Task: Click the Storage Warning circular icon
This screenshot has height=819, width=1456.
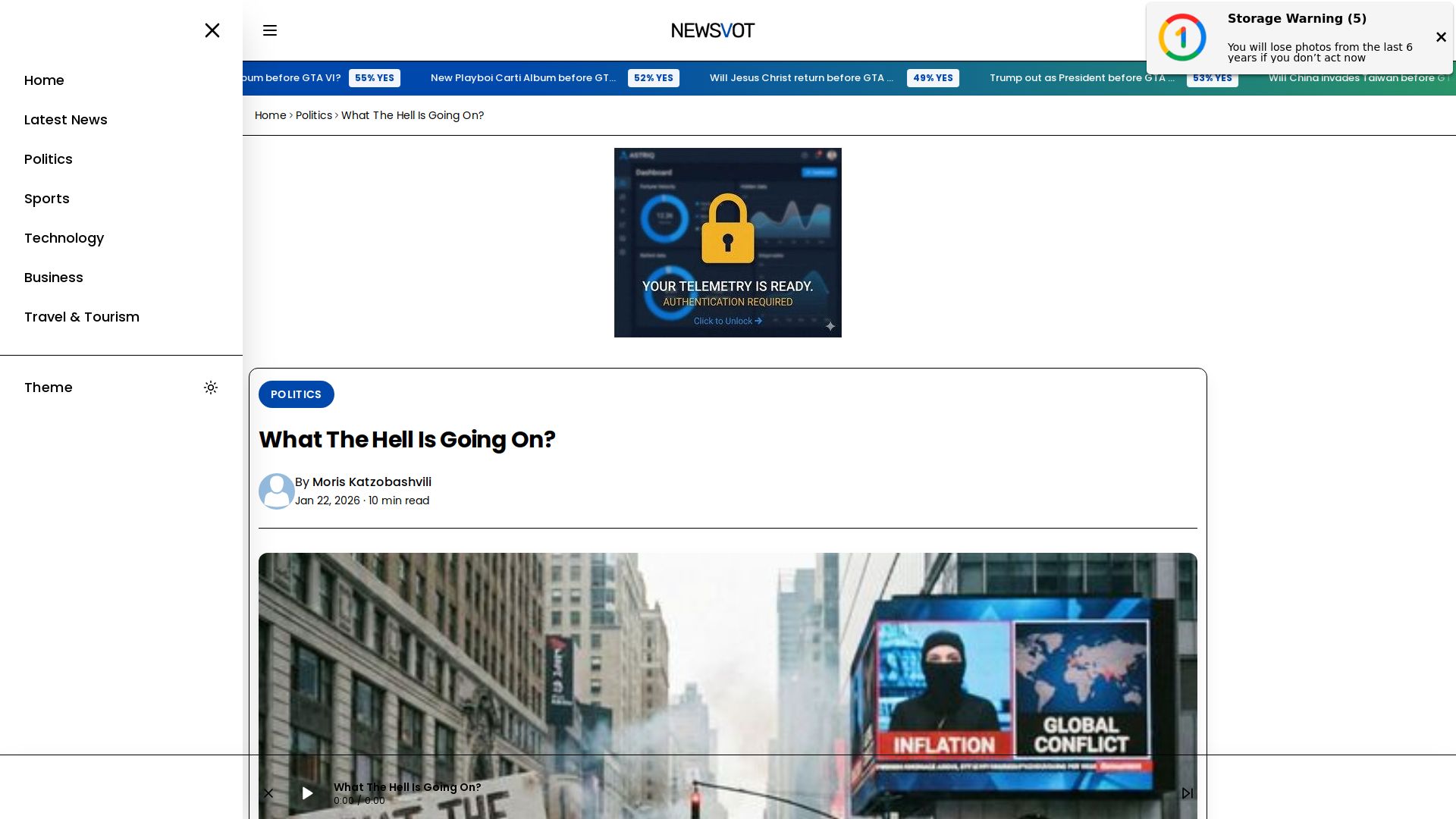Action: point(1182,37)
